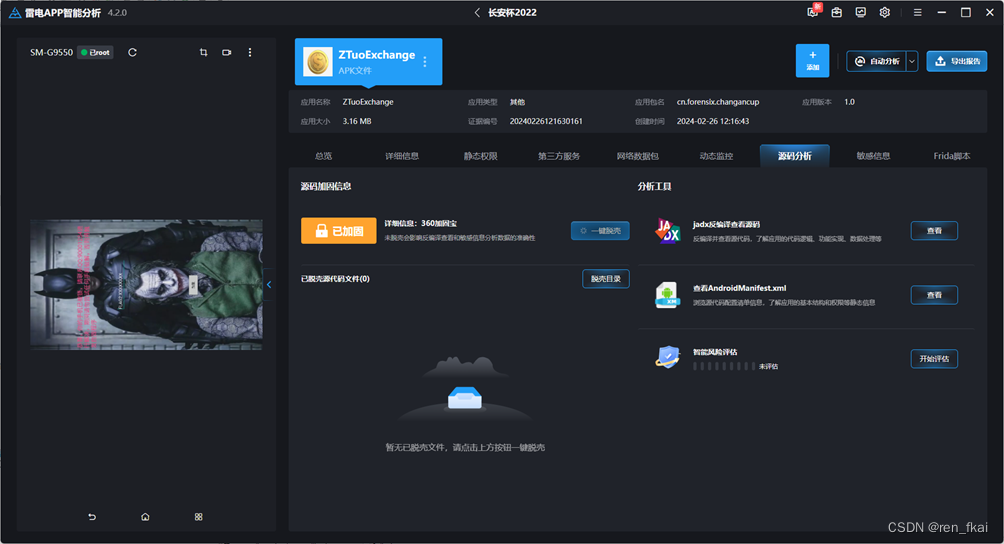Open settings gear in title bar
1004x544 pixels.
[885, 12]
